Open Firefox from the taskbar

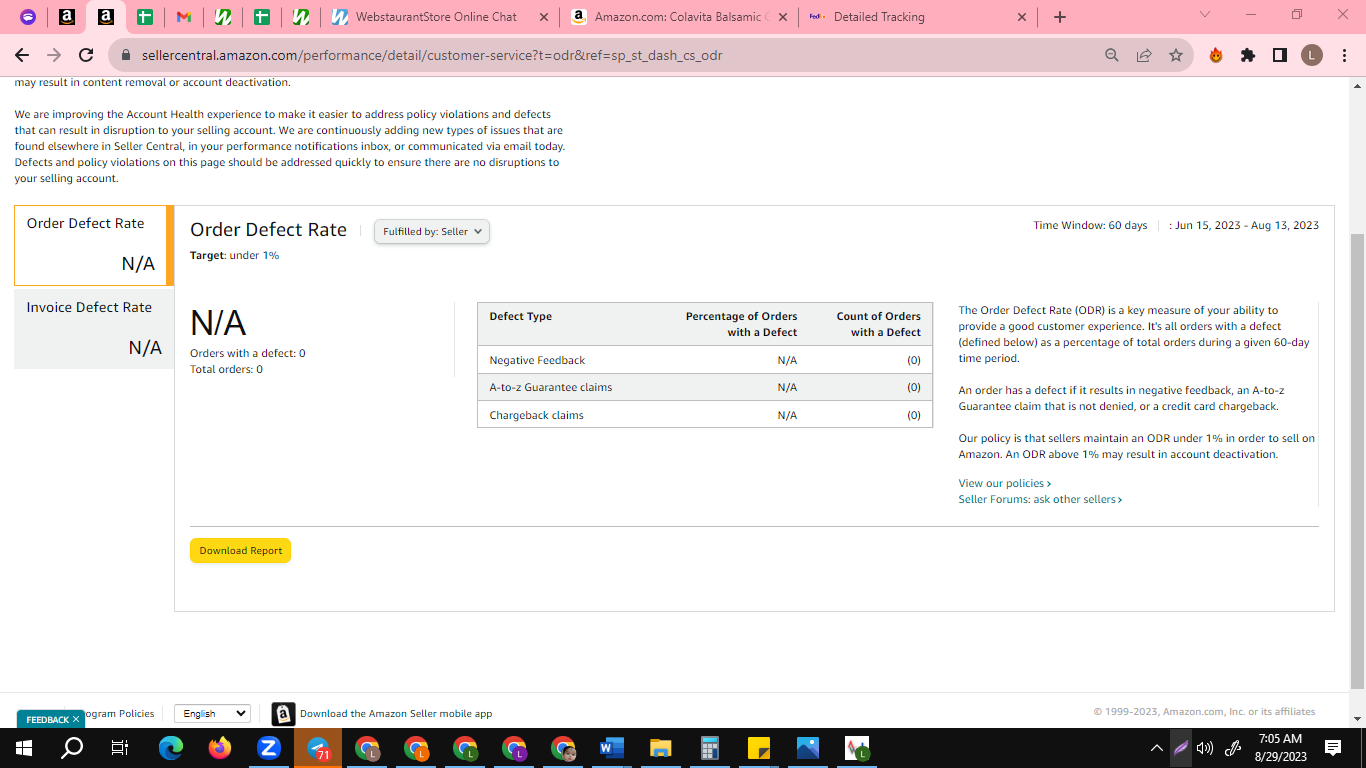tap(220, 747)
